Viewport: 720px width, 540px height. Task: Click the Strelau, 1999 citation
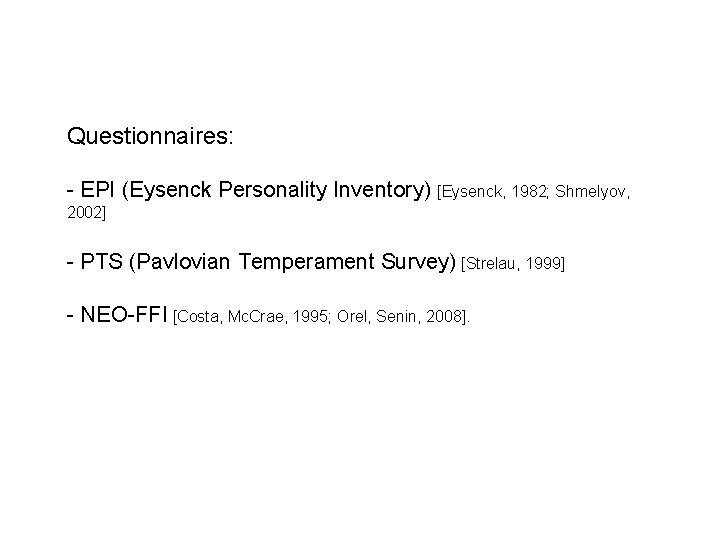pyautogui.click(x=513, y=264)
